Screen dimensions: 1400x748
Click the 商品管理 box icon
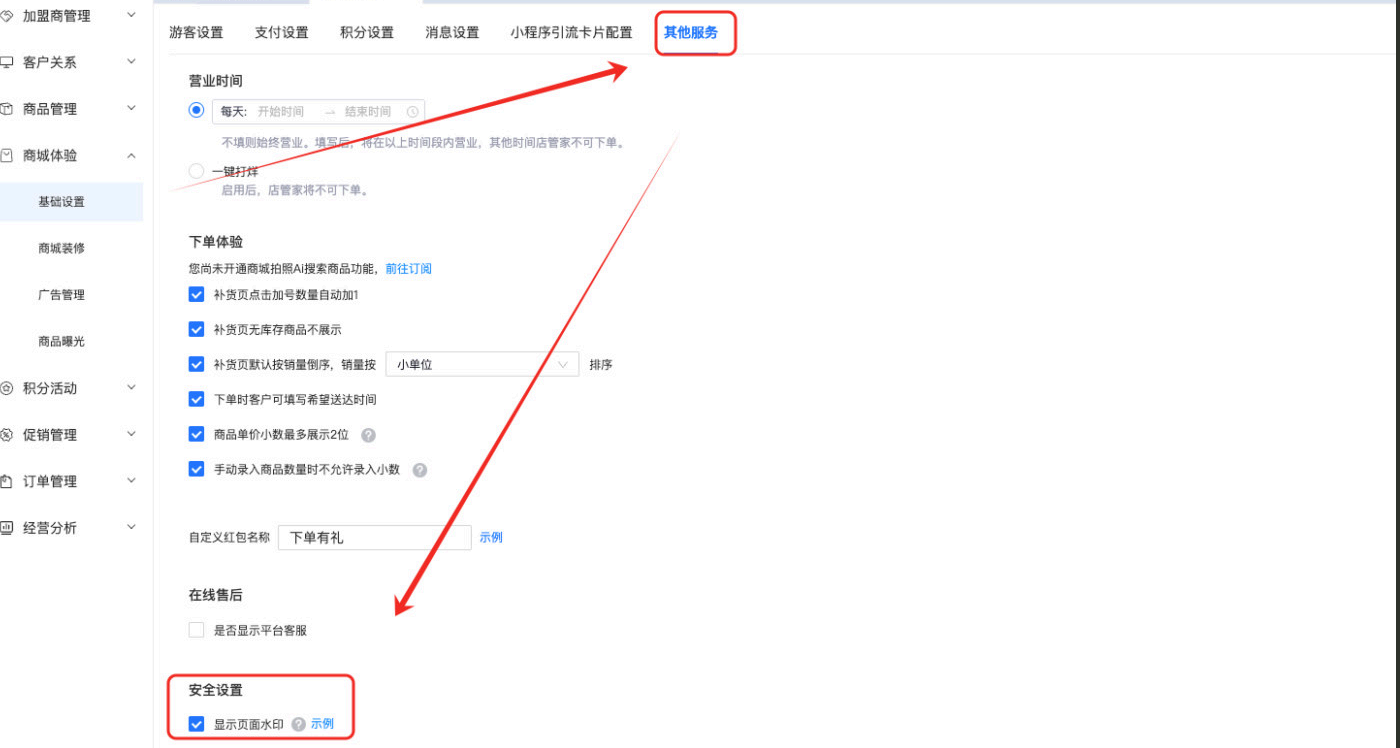click(x=6, y=109)
